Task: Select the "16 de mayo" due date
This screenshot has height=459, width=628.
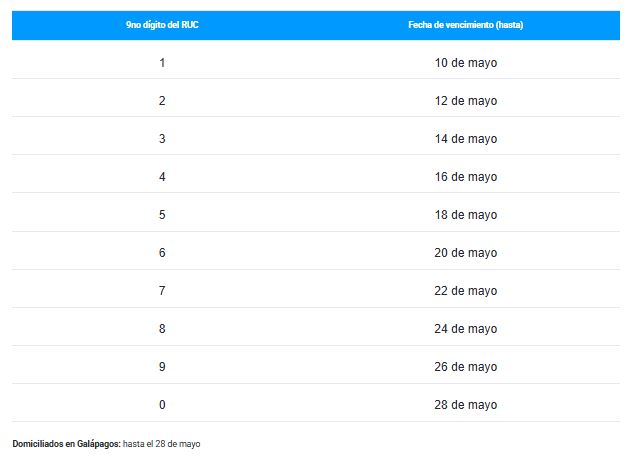Action: (465, 177)
